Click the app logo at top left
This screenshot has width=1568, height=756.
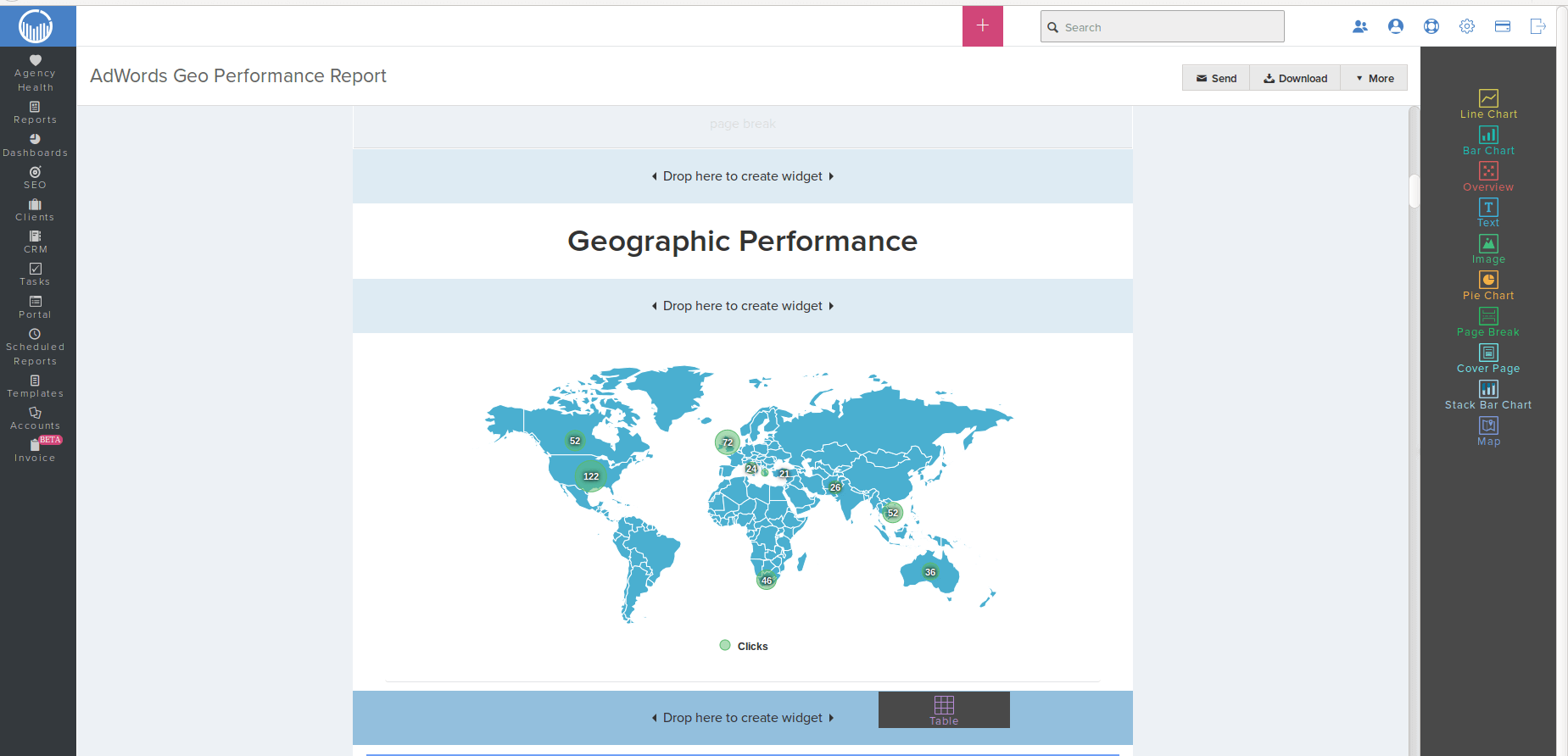coord(36,26)
